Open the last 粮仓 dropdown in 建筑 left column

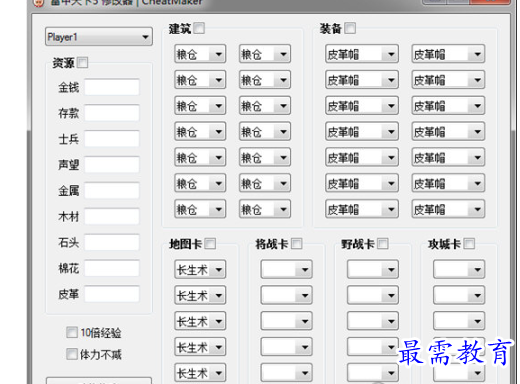200,209
